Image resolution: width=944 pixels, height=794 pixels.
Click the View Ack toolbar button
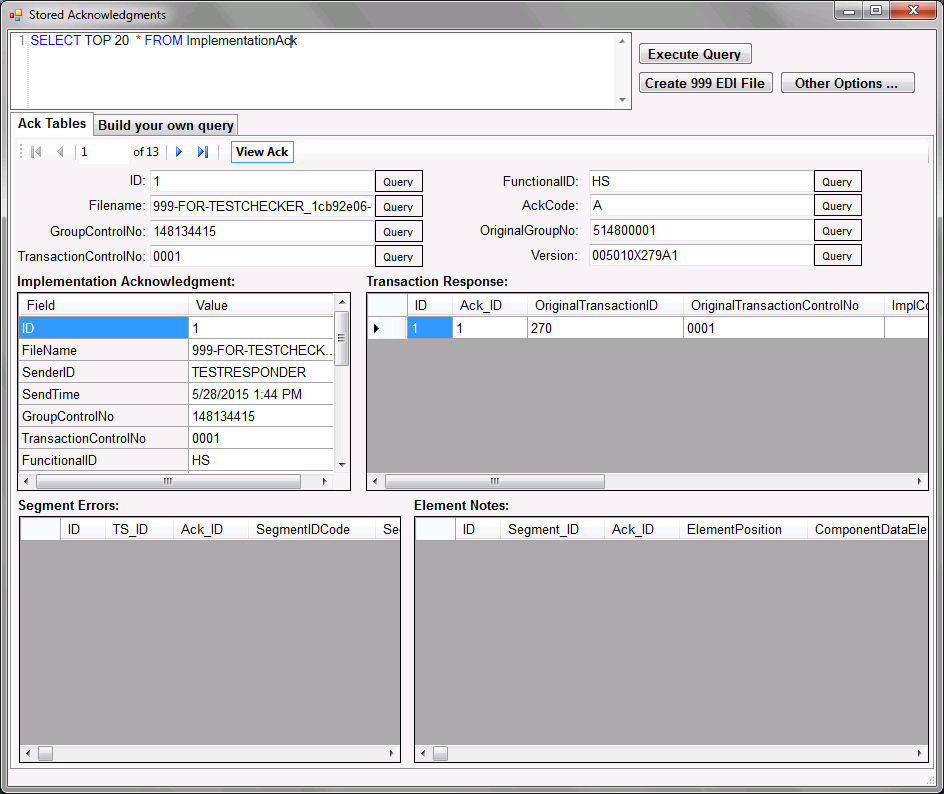point(262,152)
